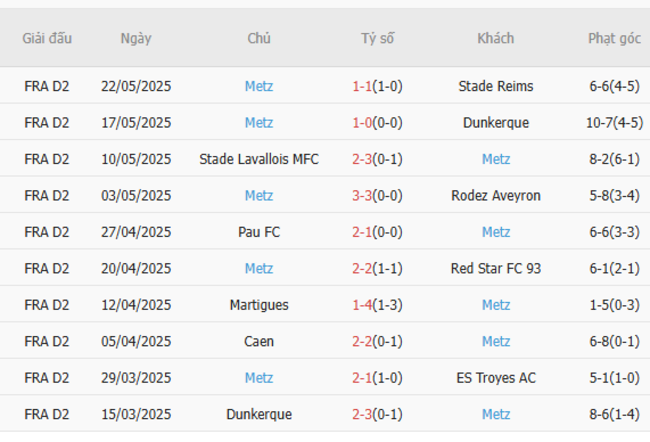Click the 3-3 score against Rodez Aveyron
This screenshot has width=650, height=442.
click(362, 196)
